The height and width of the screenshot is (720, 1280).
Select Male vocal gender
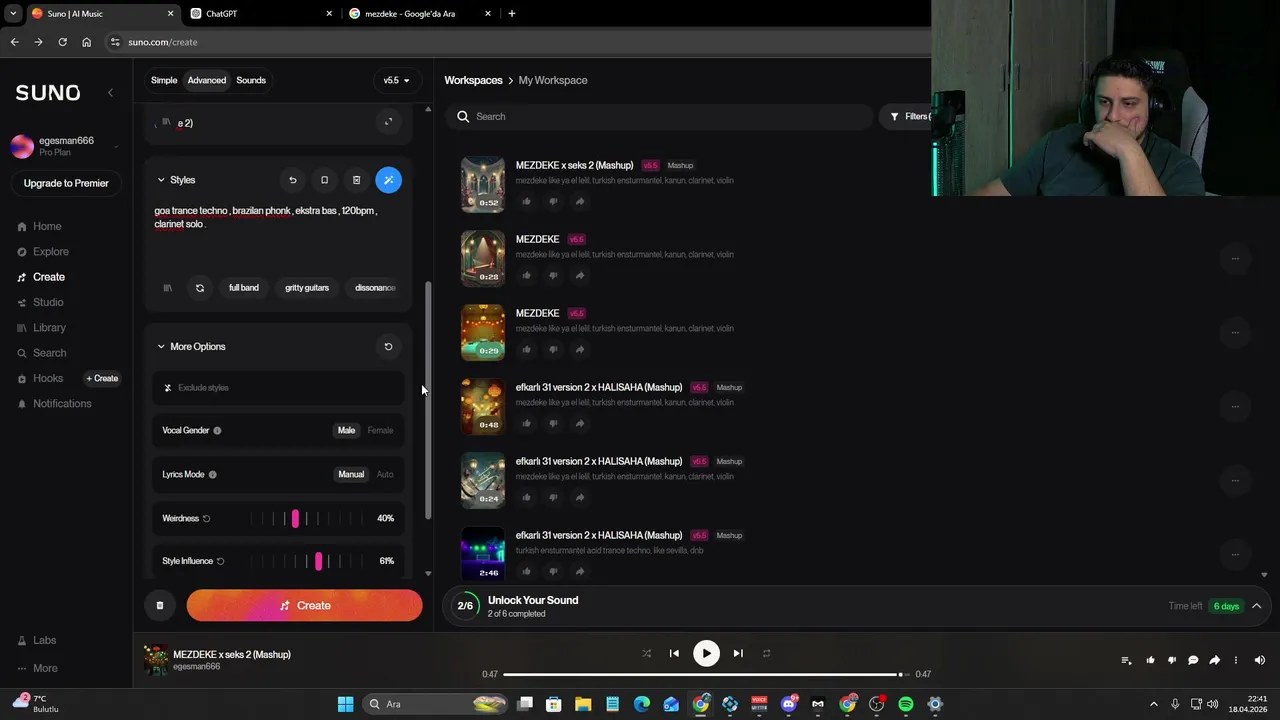point(346,430)
